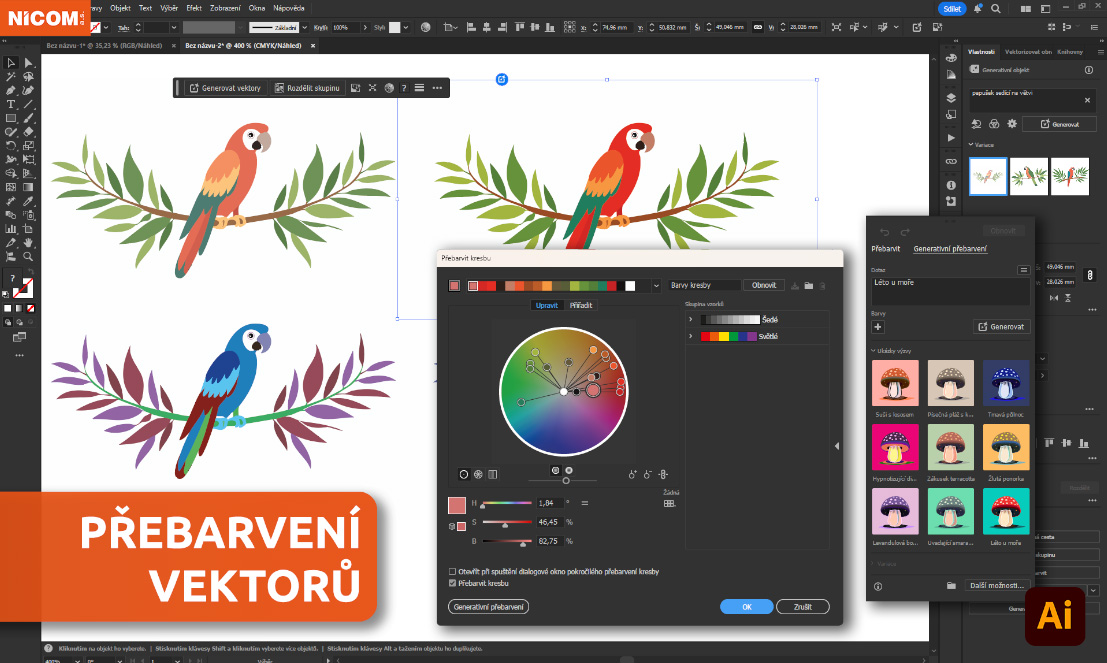Select the Zoom tool magnifier

(x=28, y=256)
